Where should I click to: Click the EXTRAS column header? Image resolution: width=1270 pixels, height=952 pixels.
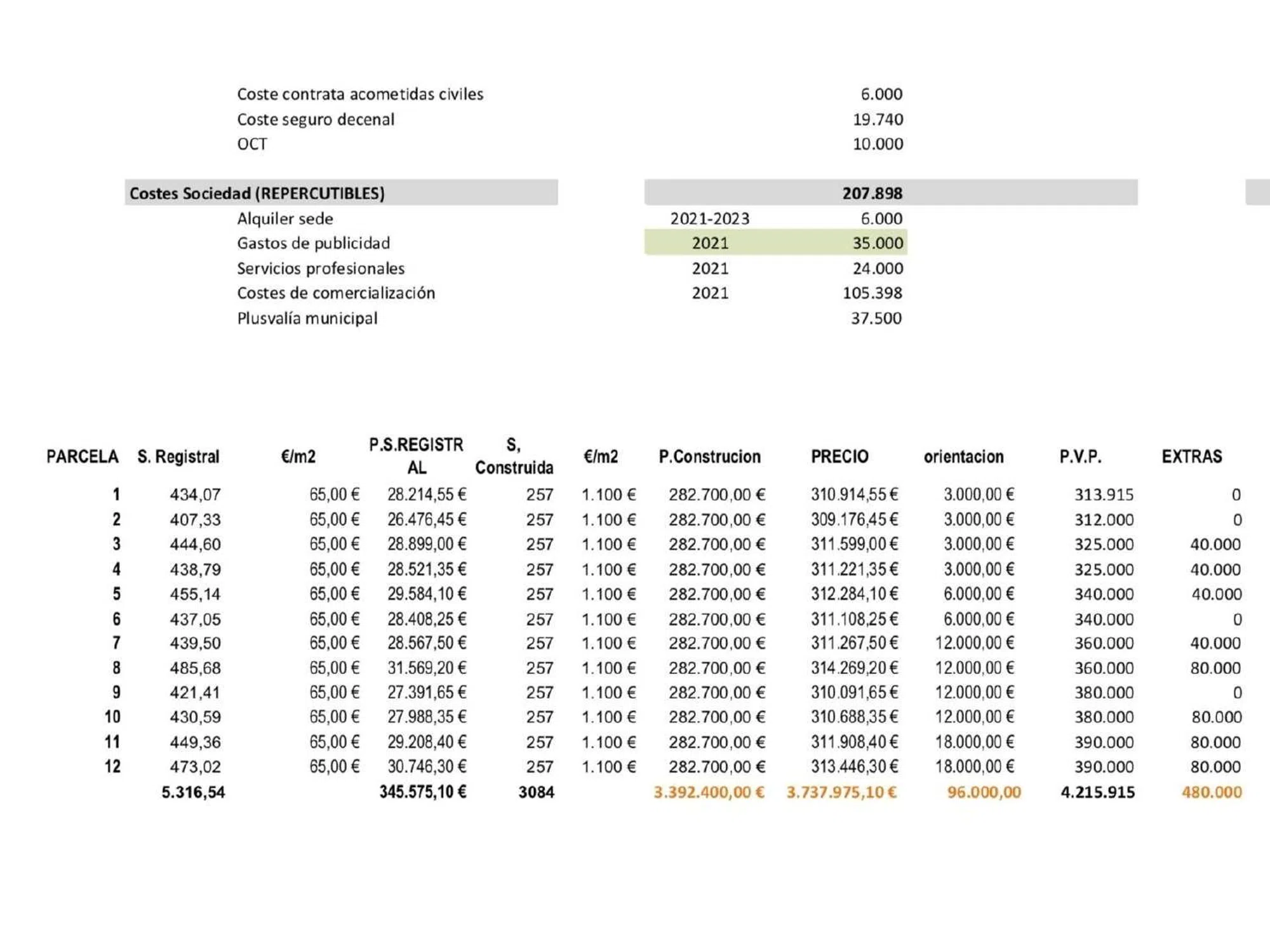1191,456
